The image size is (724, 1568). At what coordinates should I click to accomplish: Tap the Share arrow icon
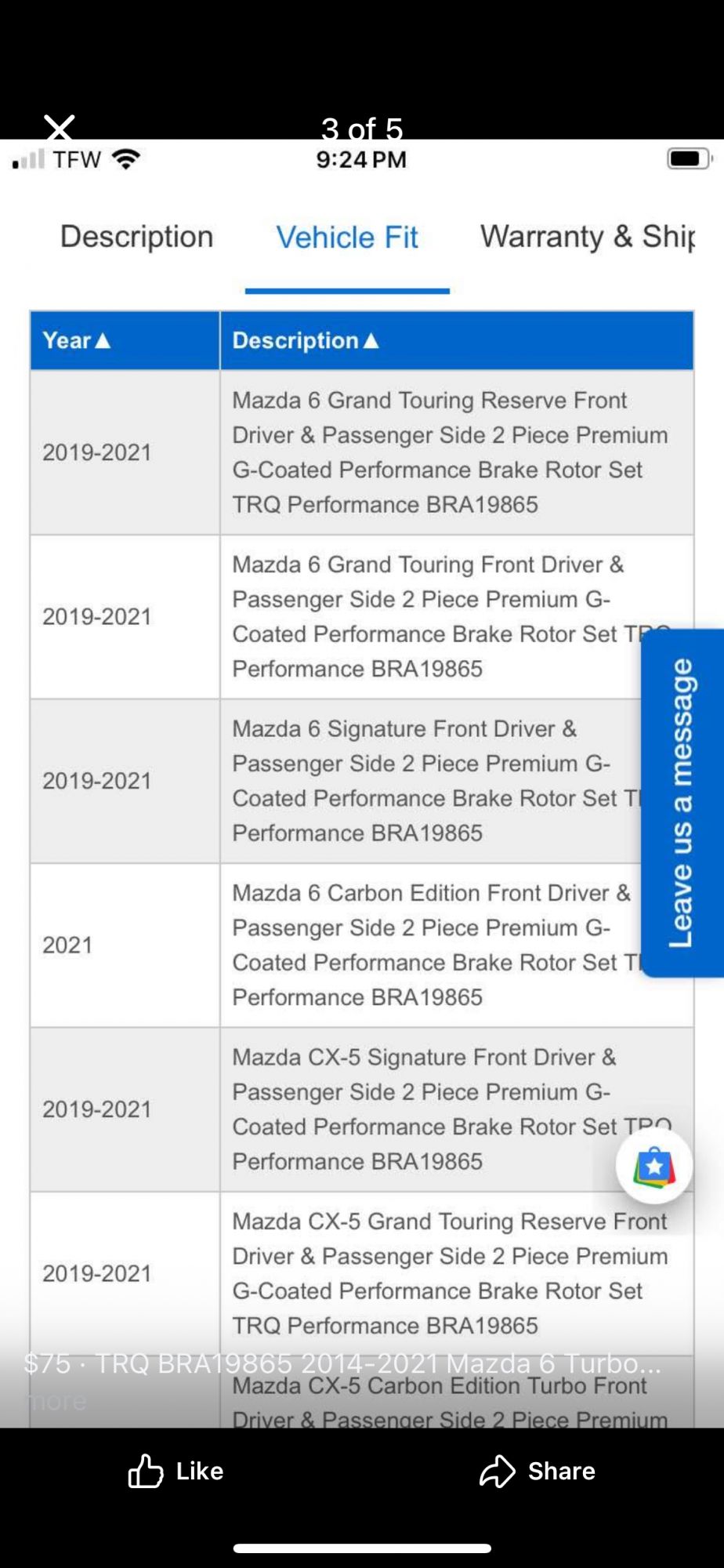497,1471
